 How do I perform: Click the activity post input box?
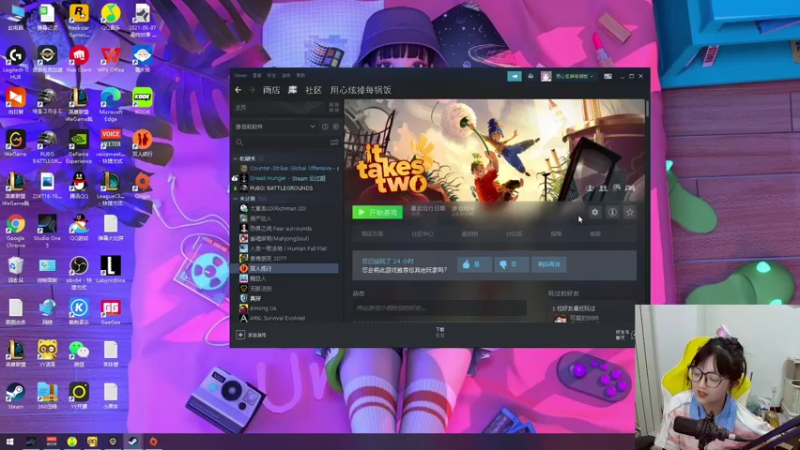(x=439, y=308)
